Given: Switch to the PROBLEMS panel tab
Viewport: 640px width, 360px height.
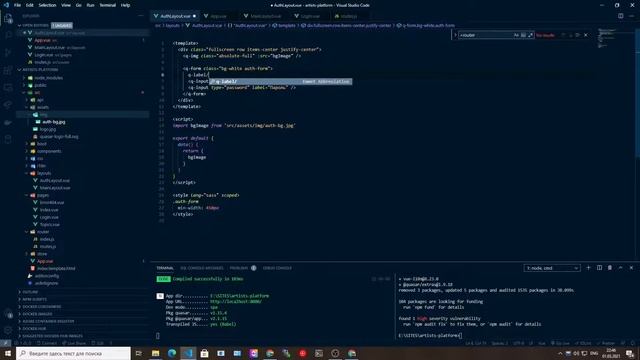Looking at the screenshot, I should click(x=239, y=268).
